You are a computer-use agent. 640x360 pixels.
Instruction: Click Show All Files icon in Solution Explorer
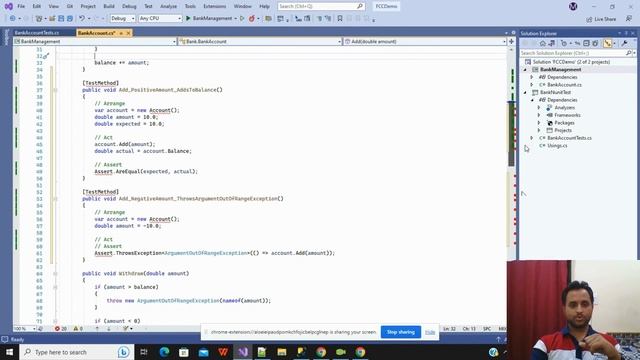pos(595,43)
